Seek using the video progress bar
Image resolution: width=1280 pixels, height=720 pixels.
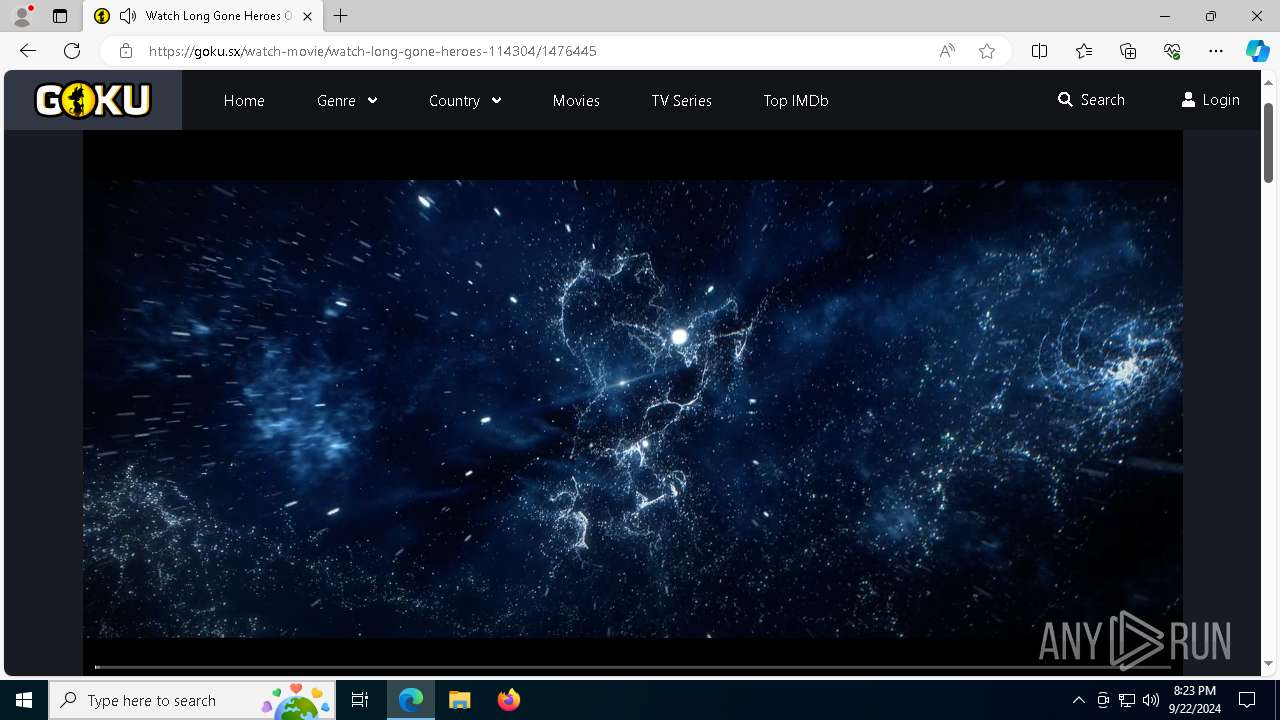[x=632, y=666]
